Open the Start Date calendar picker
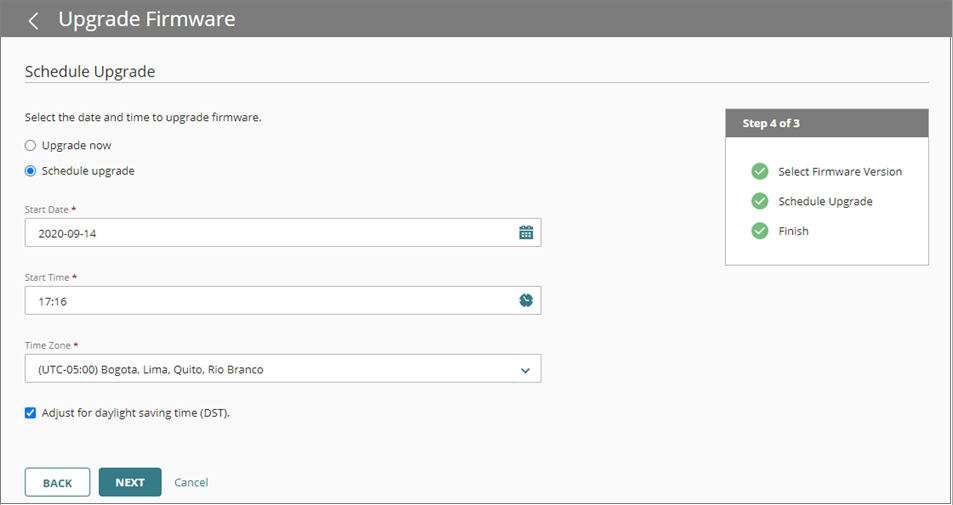 tap(526, 232)
